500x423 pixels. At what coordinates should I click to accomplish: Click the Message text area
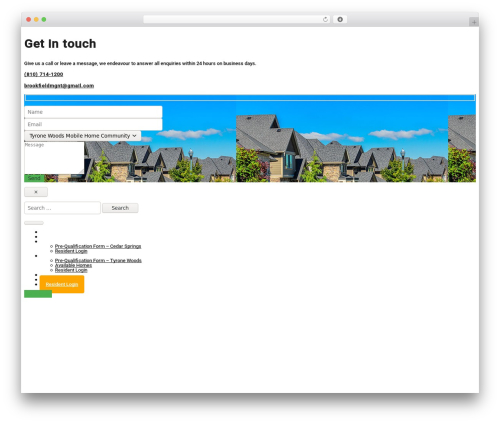point(54,158)
